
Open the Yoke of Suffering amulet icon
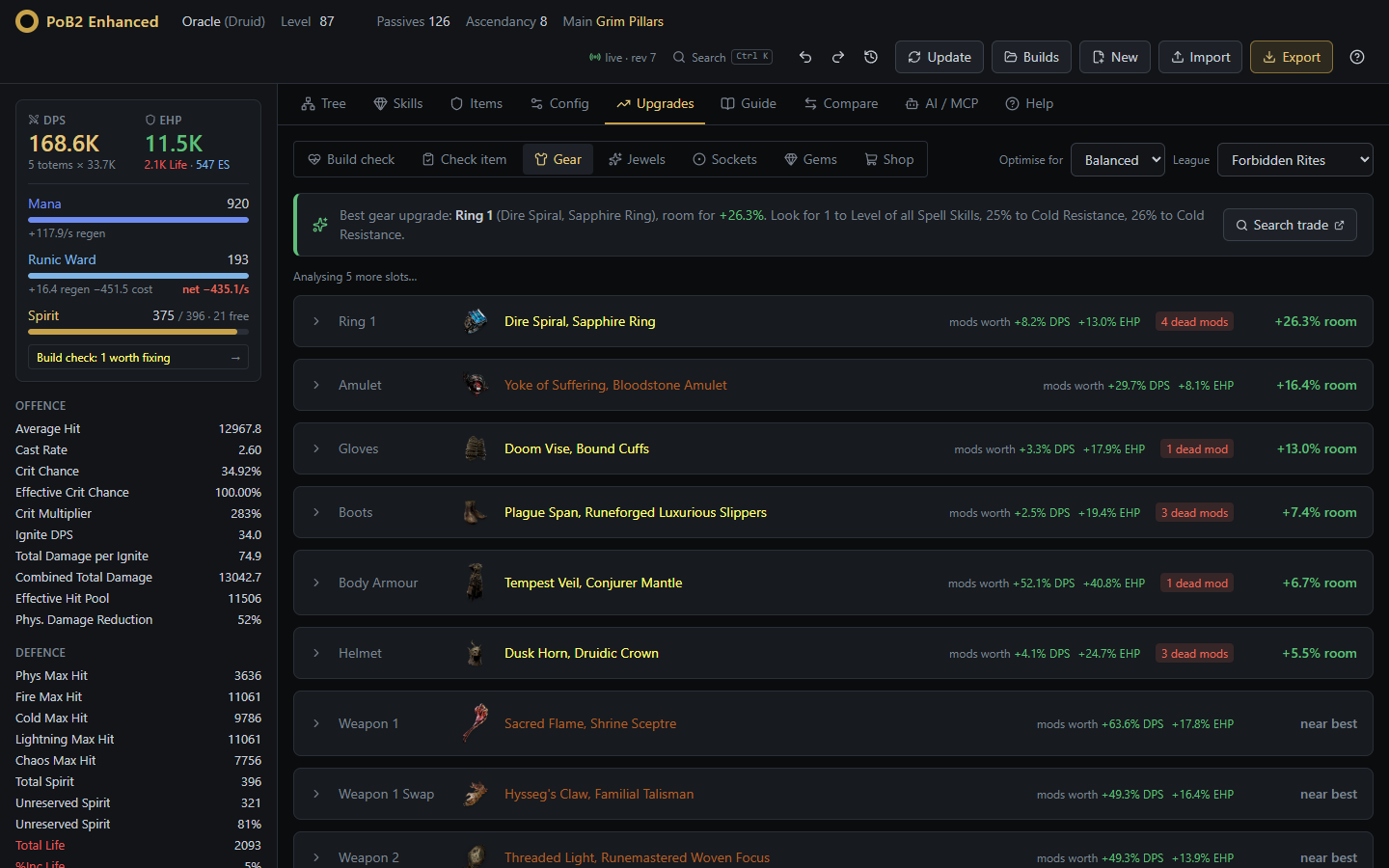(x=476, y=385)
